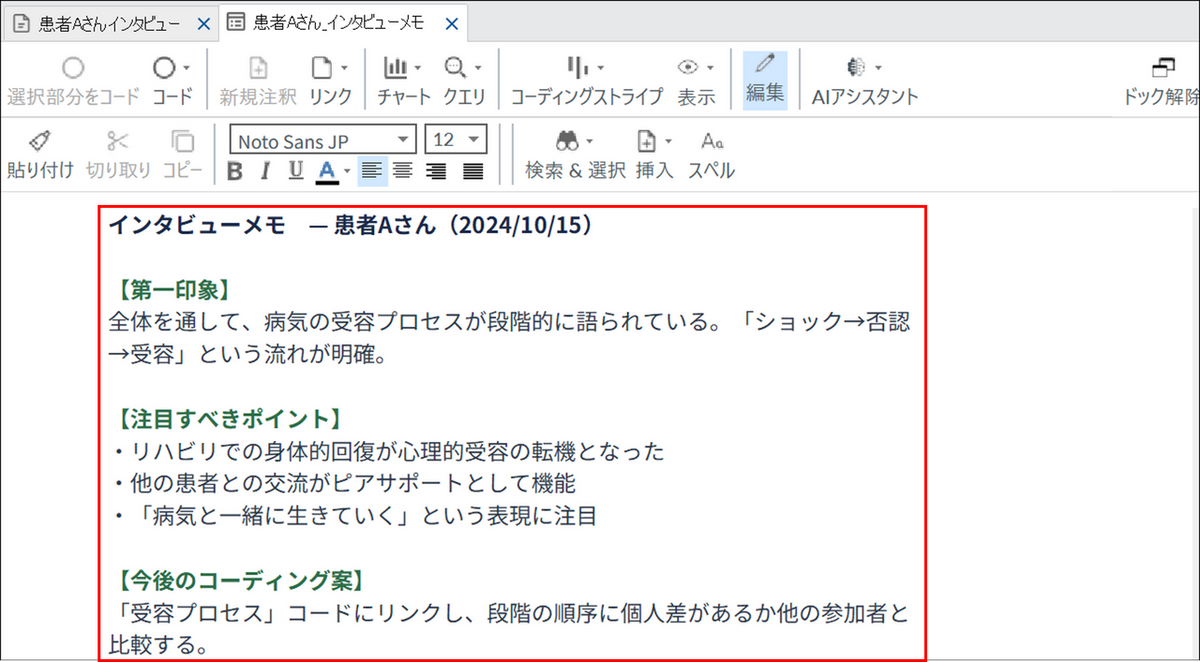Toggle italic formatting

coord(265,172)
